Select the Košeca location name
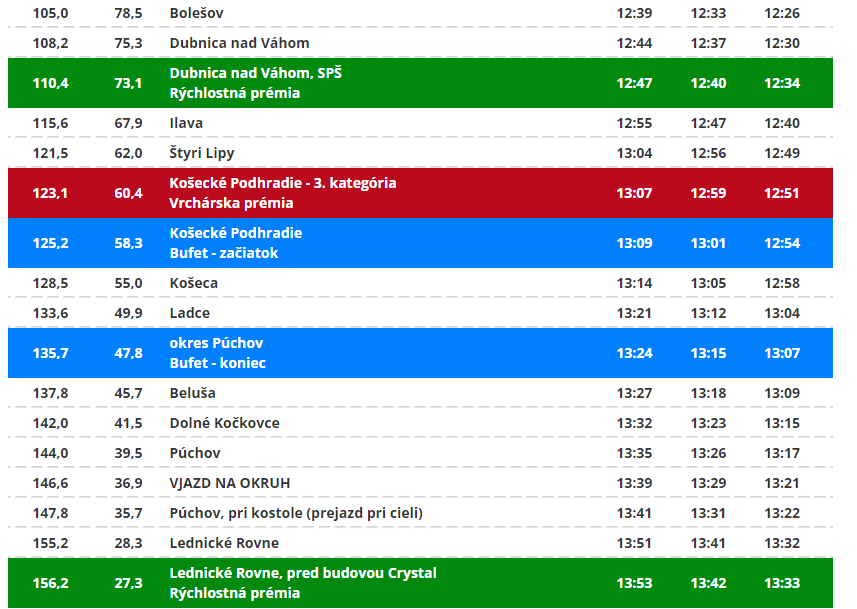Viewport: 857px width, 609px height. tap(193, 283)
